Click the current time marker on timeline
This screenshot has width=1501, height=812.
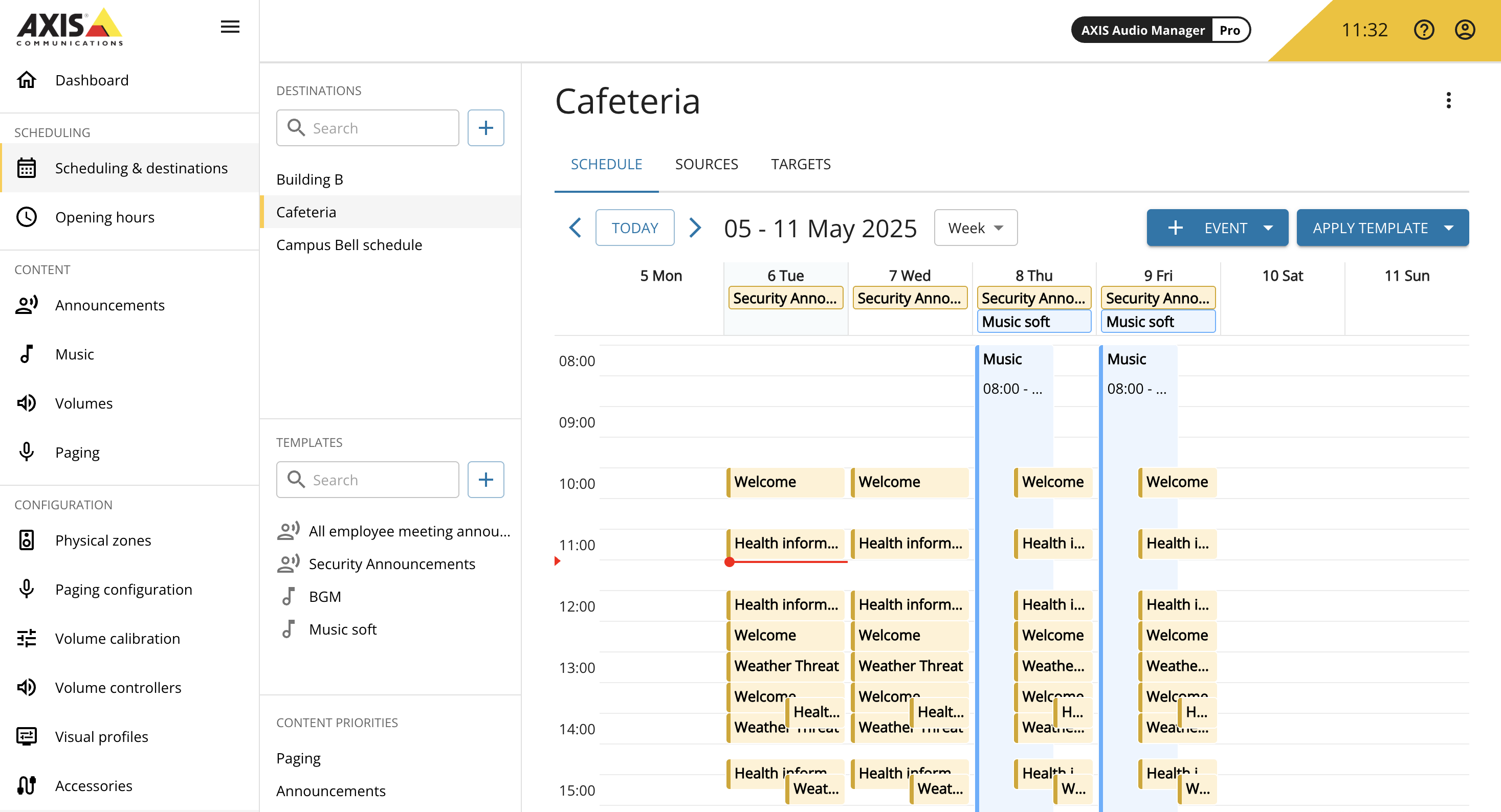729,561
